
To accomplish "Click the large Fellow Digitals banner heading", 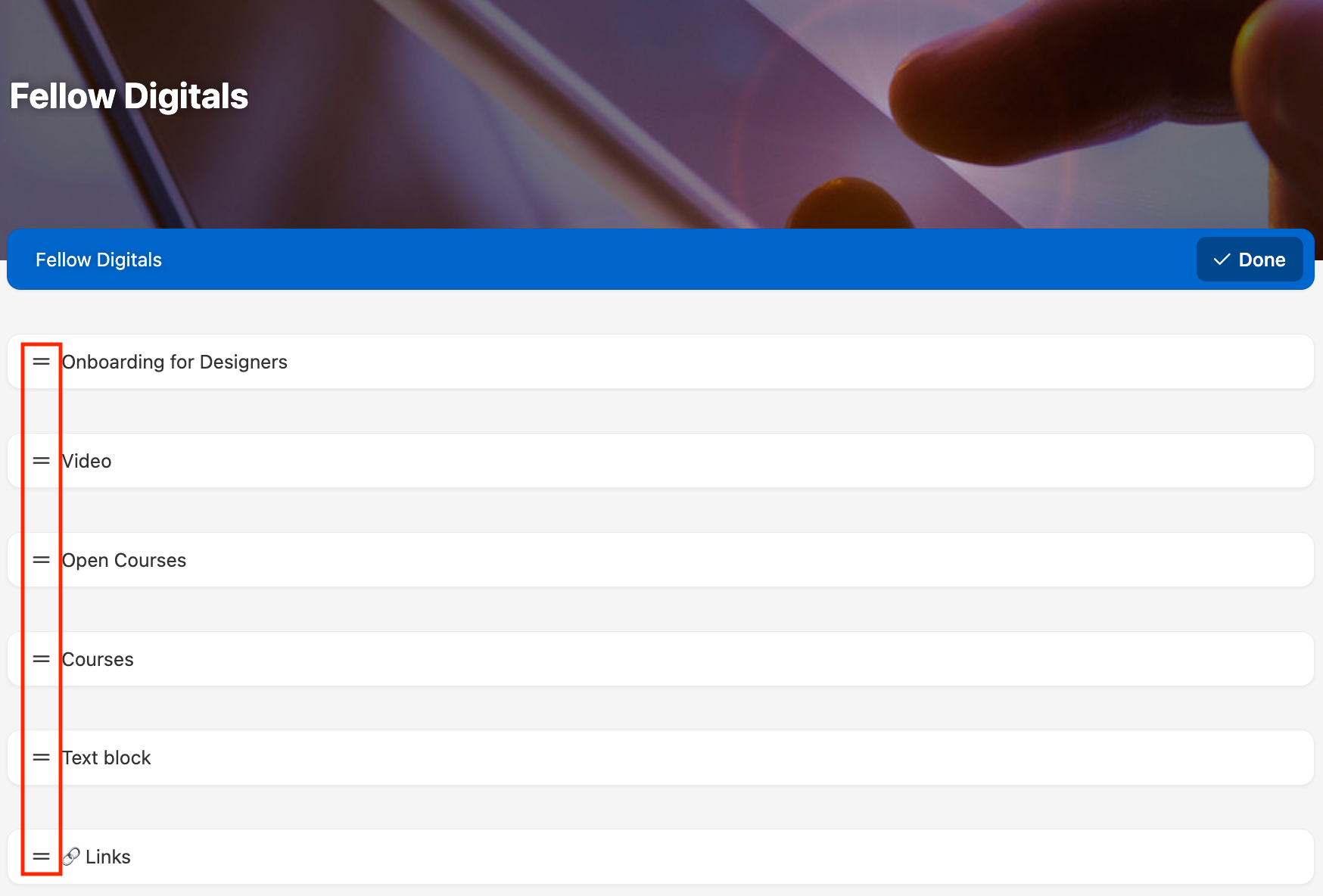I will [x=129, y=96].
